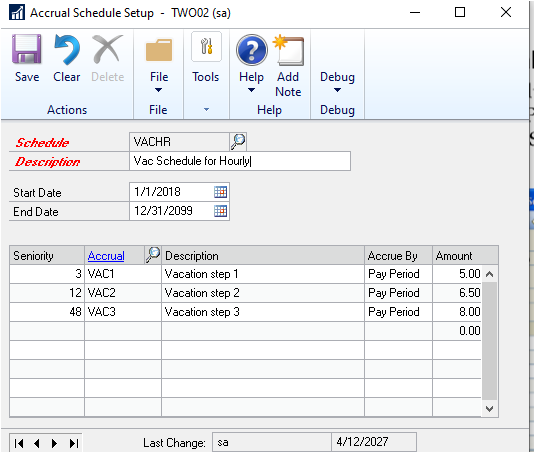Click the Accrue By column header
Viewport: 535px width, 453px height.
click(x=398, y=255)
